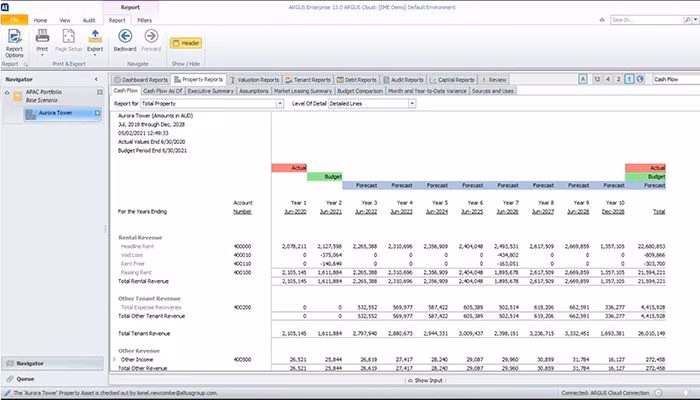Select Month and Year-to-Date Variance sub-tab
Image resolution: width=700 pixels, height=400 pixels.
(x=427, y=91)
